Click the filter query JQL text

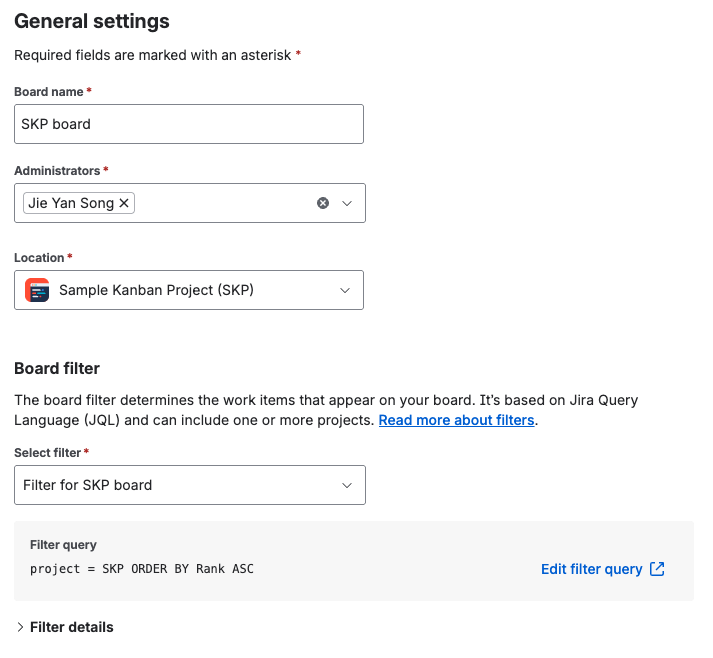(142, 569)
